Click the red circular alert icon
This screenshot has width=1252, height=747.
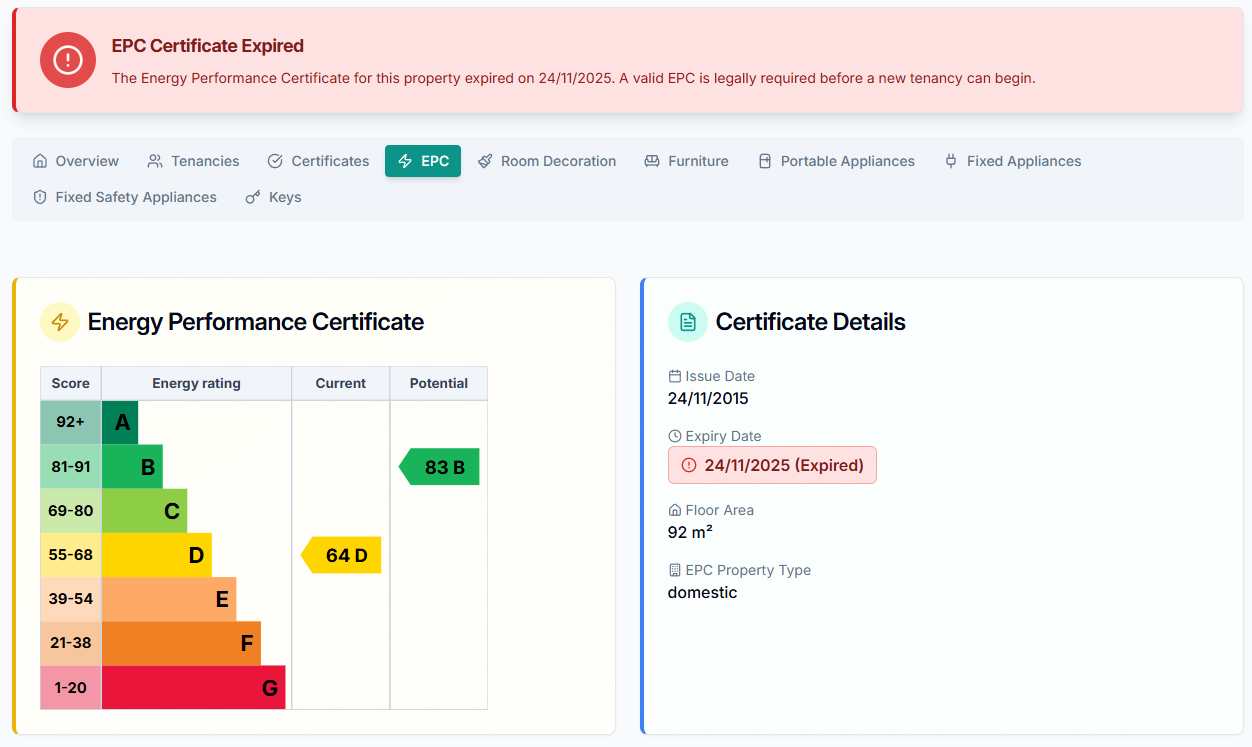pos(67,60)
